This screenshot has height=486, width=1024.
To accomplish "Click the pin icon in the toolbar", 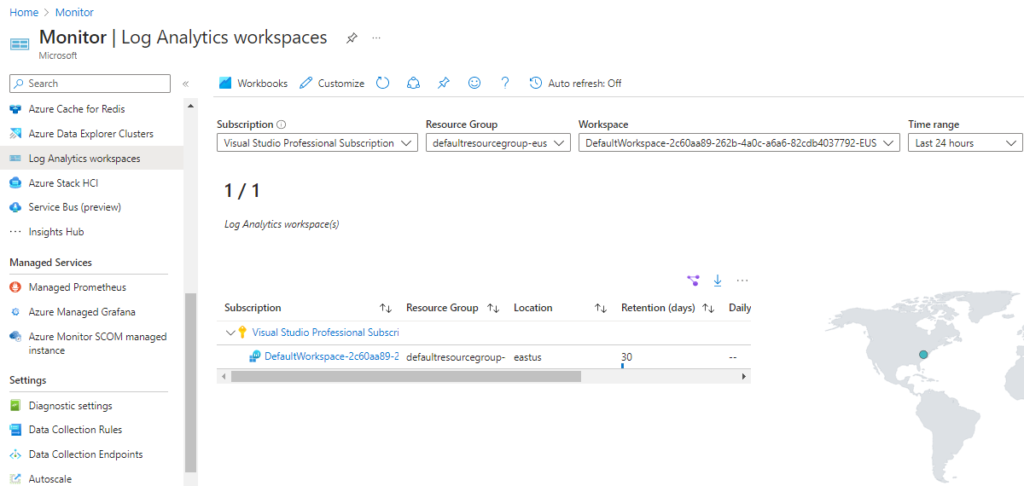I will (443, 83).
